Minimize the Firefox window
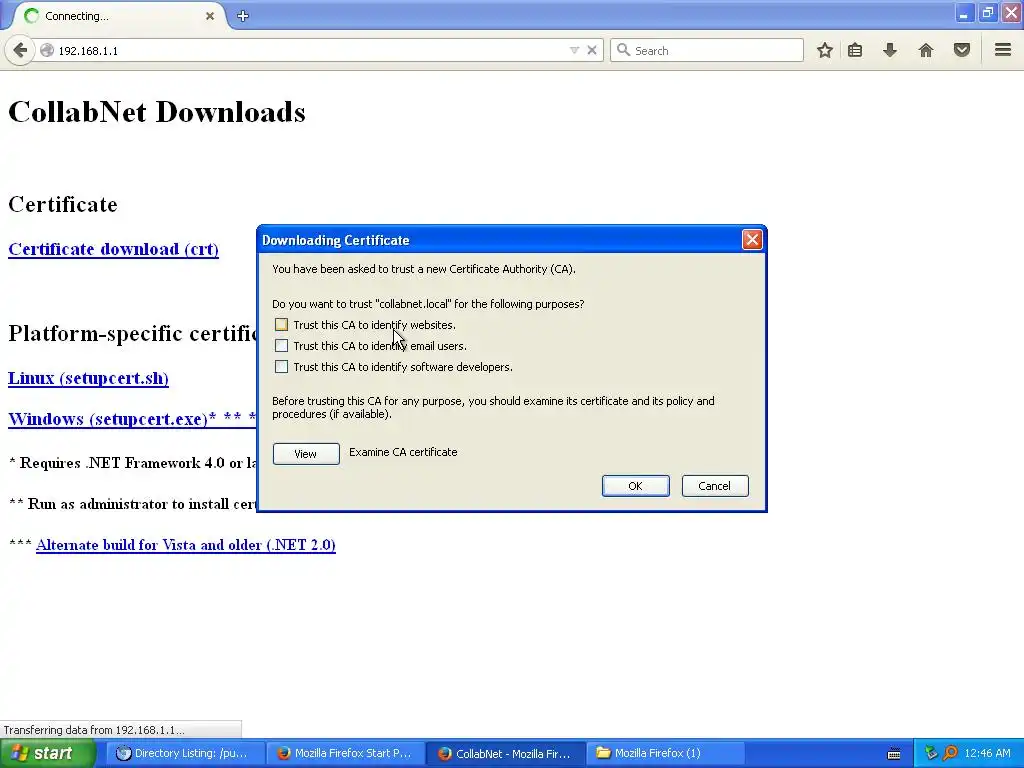The height and width of the screenshot is (768, 1024). pyautogui.click(x=963, y=13)
